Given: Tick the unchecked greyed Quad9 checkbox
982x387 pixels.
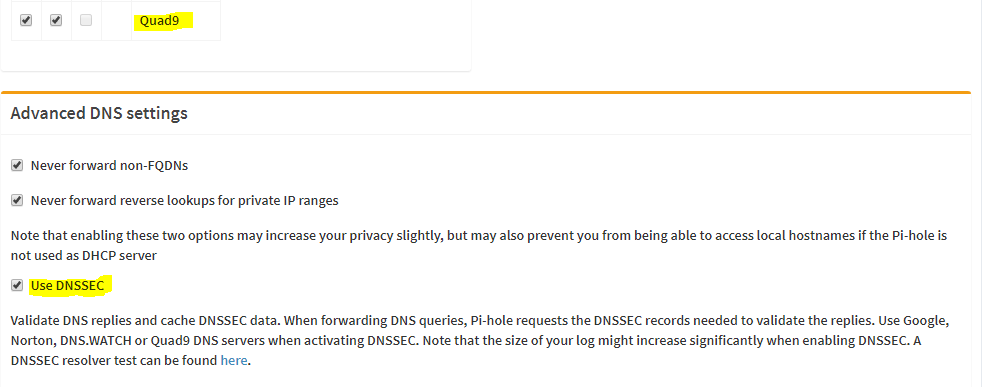Looking at the screenshot, I should 86,20.
